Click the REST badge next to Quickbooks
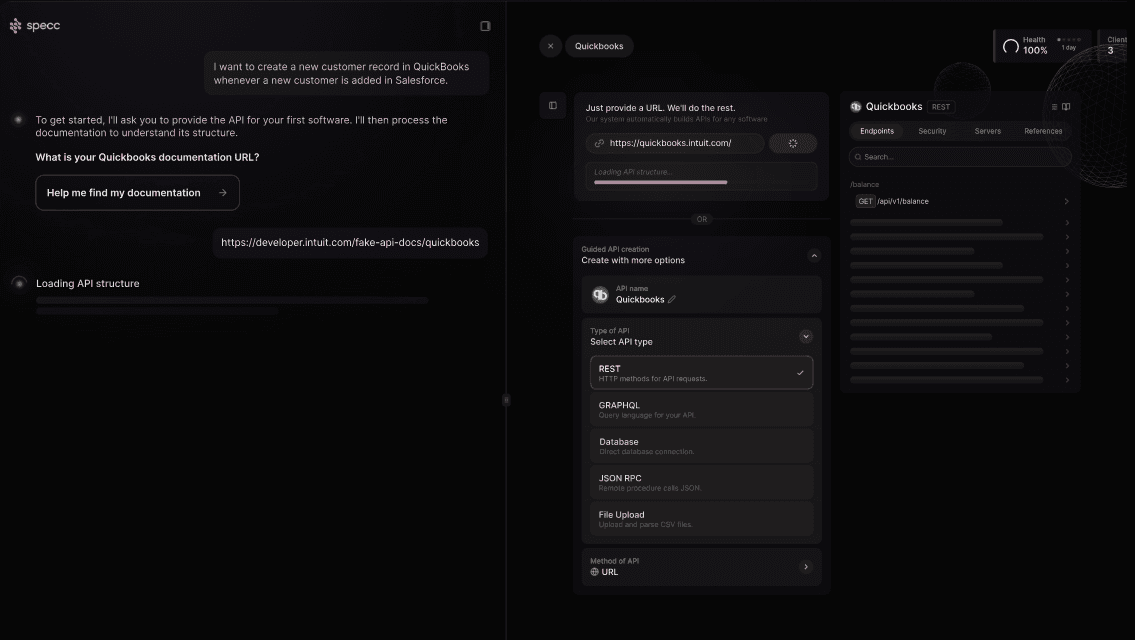This screenshot has width=1135, height=640. 941,107
